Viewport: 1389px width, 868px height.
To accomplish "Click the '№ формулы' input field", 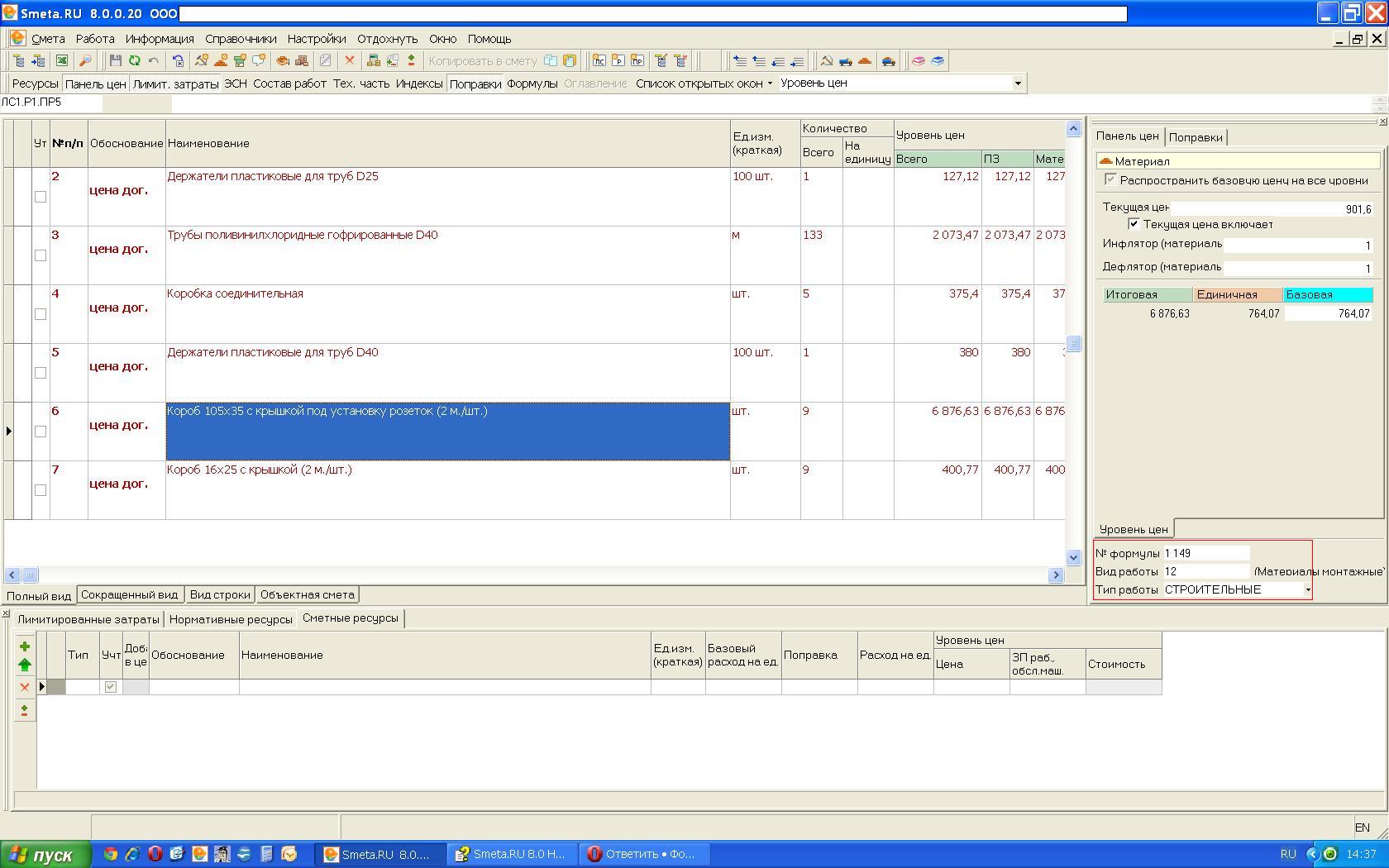I will [1205, 553].
